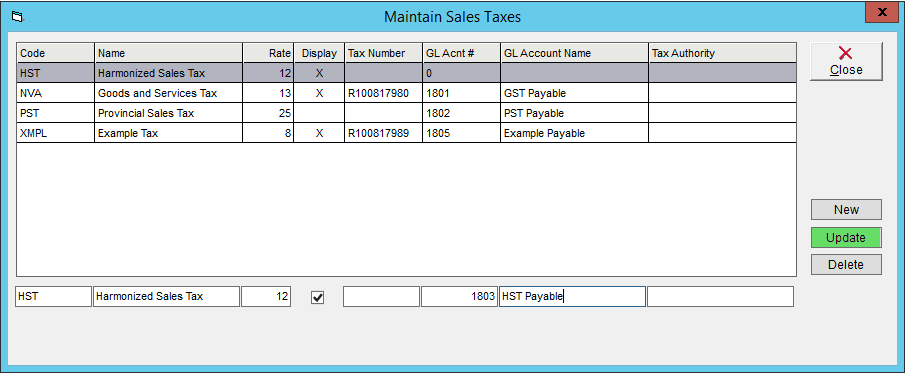
Task: Click the HST Payable account name field
Action: 572,297
